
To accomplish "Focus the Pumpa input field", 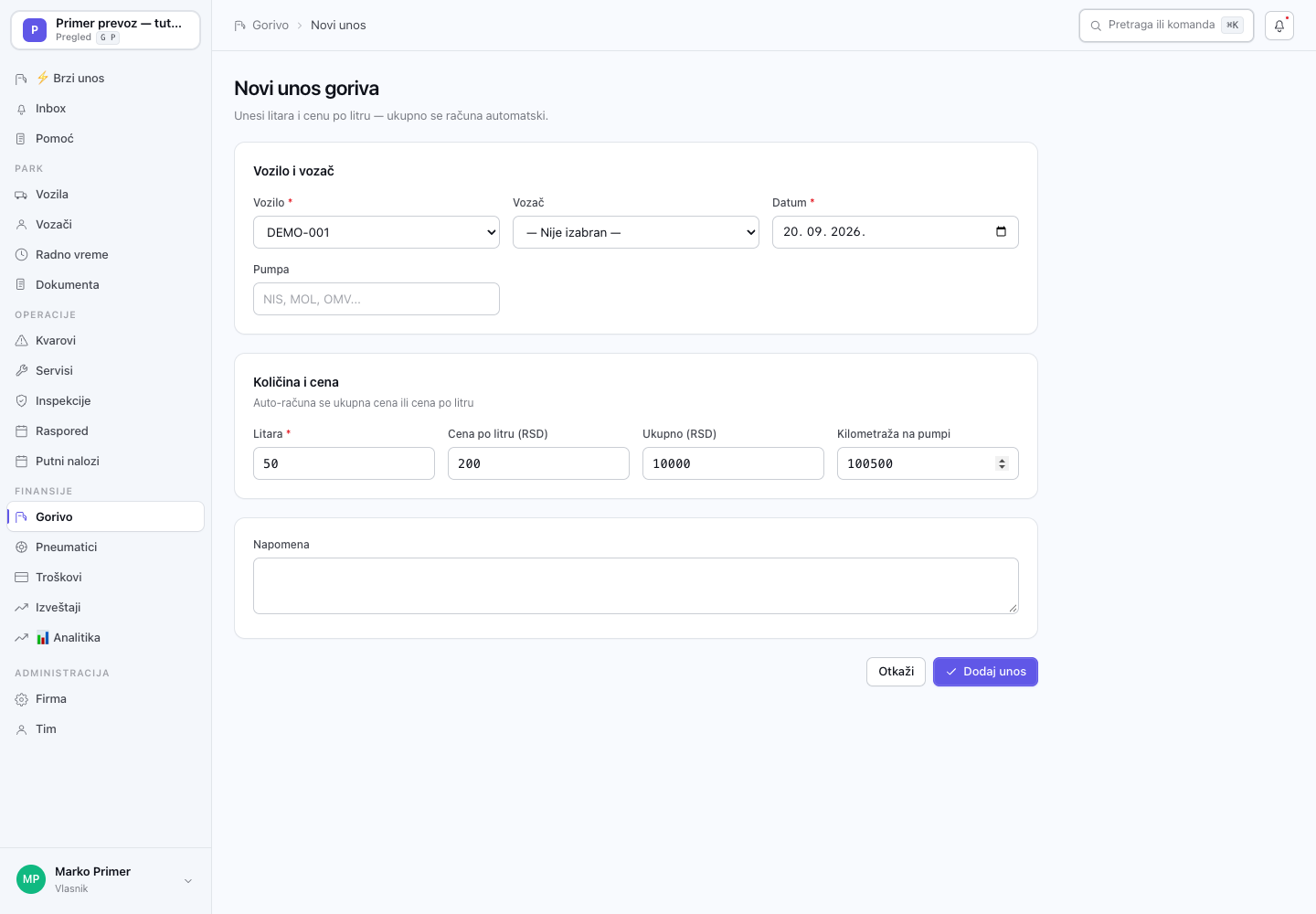I will [377, 299].
